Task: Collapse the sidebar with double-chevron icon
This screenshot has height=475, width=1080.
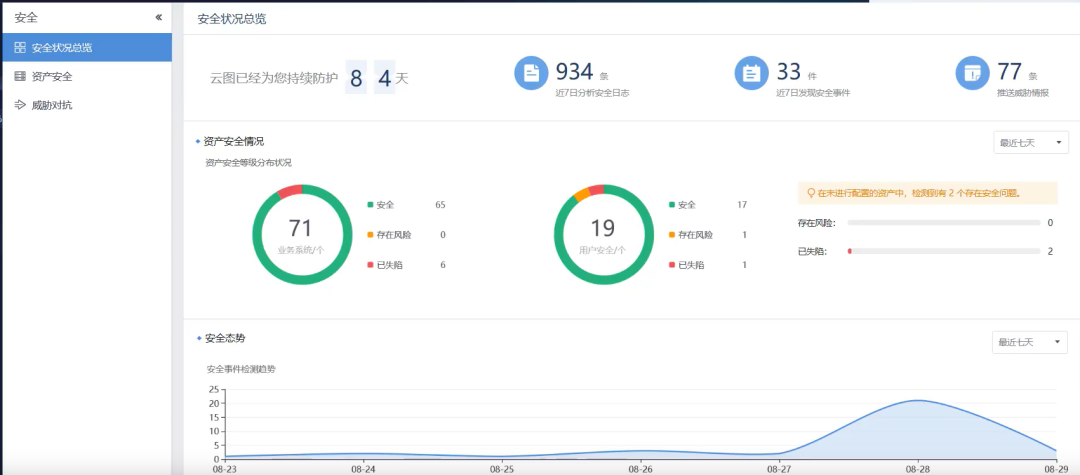Action: pyautogui.click(x=158, y=18)
